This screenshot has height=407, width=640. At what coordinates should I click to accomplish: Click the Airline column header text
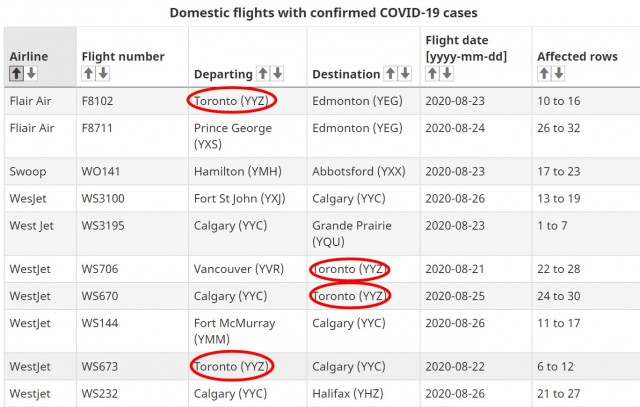(28, 57)
